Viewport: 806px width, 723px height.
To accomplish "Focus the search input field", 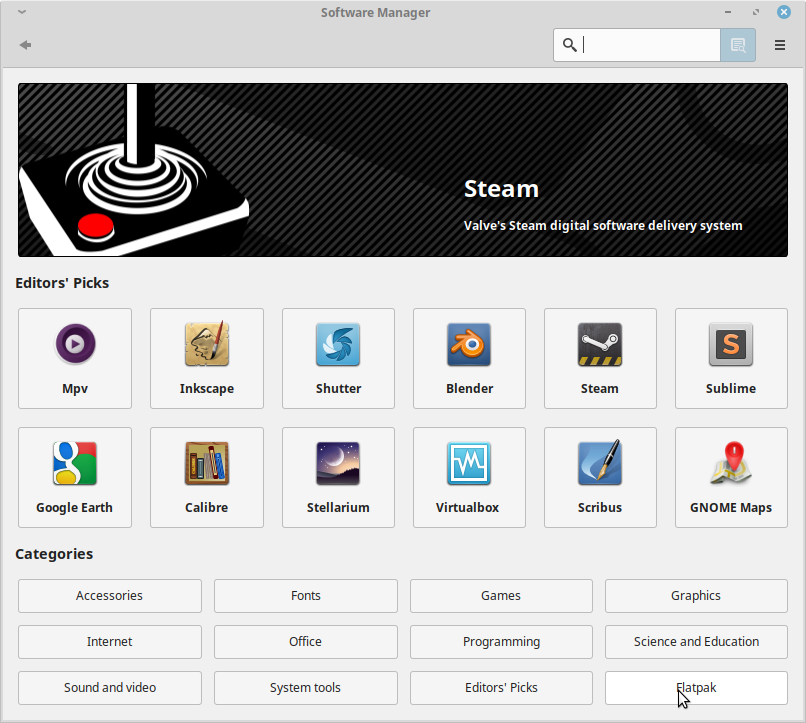I will click(648, 45).
